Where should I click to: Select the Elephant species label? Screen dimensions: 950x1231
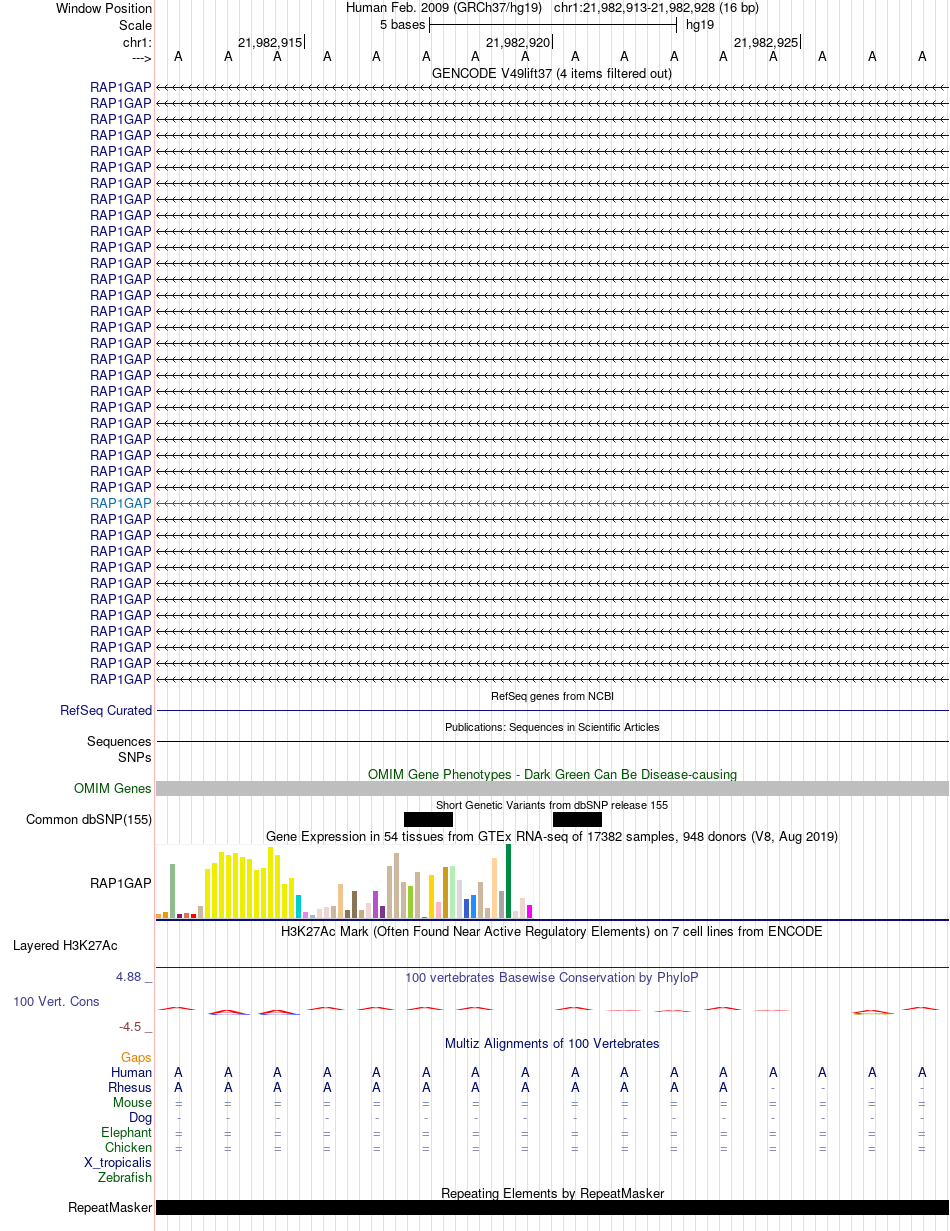(x=127, y=1133)
